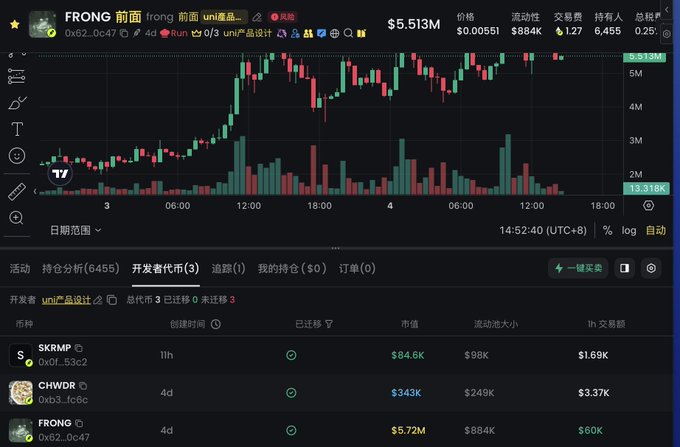This screenshot has width=680, height=447.
Task: Open the 订单(0) tab
Action: tap(357, 268)
